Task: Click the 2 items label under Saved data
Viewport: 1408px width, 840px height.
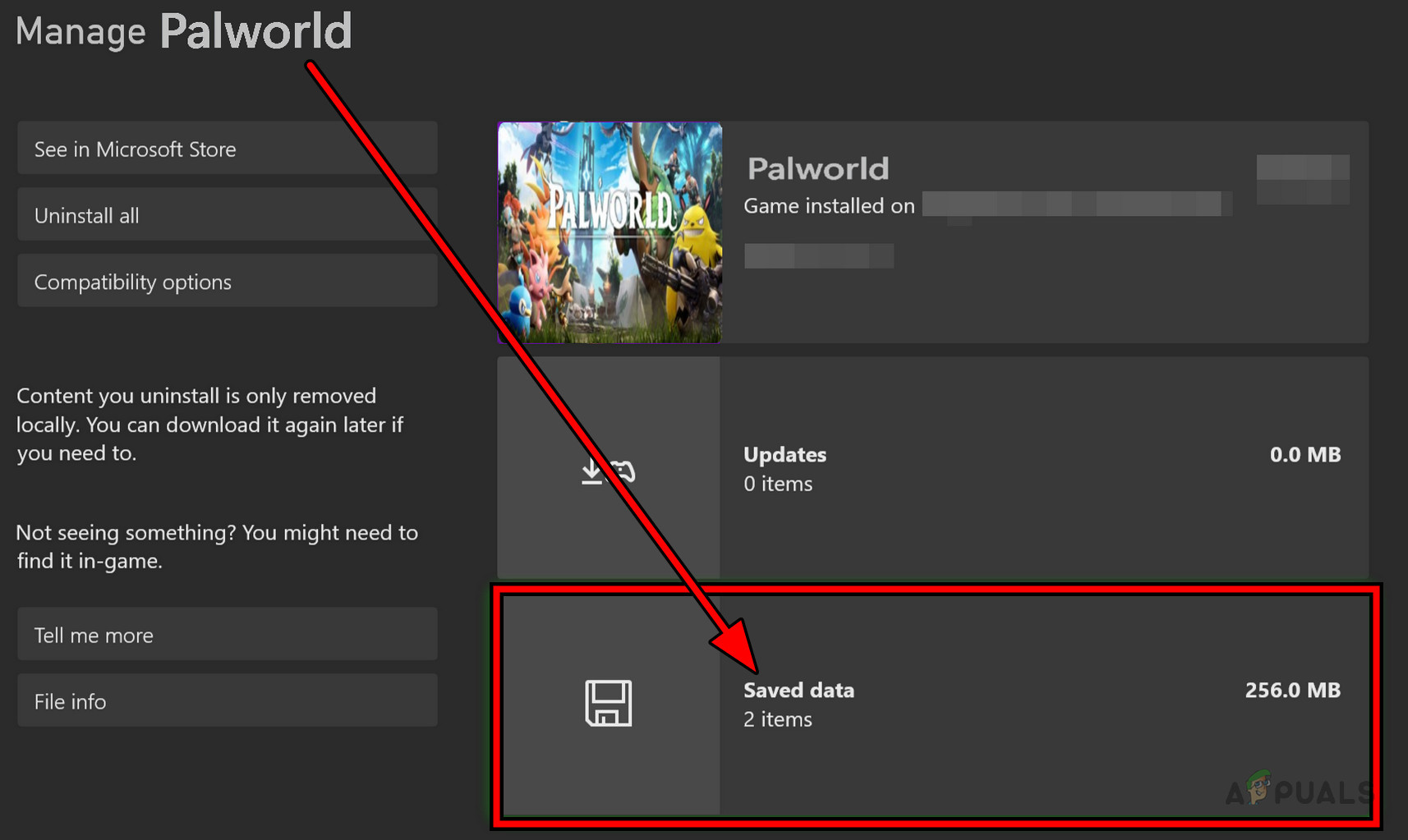Action: pos(777,718)
